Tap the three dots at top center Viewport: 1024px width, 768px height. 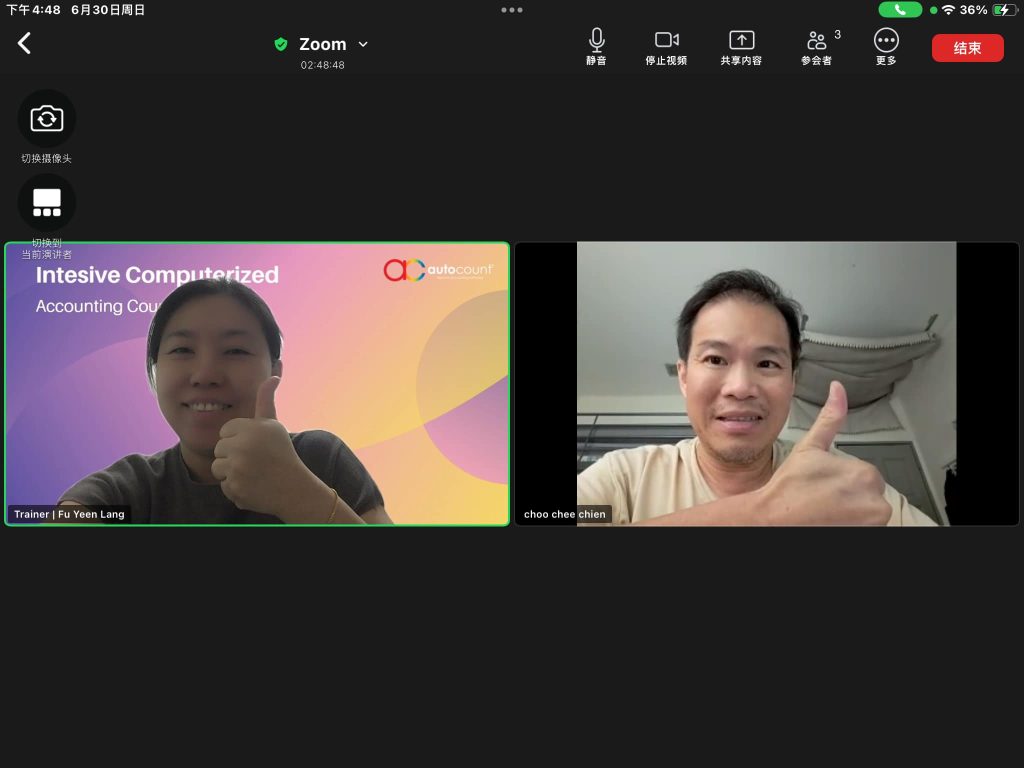(511, 10)
